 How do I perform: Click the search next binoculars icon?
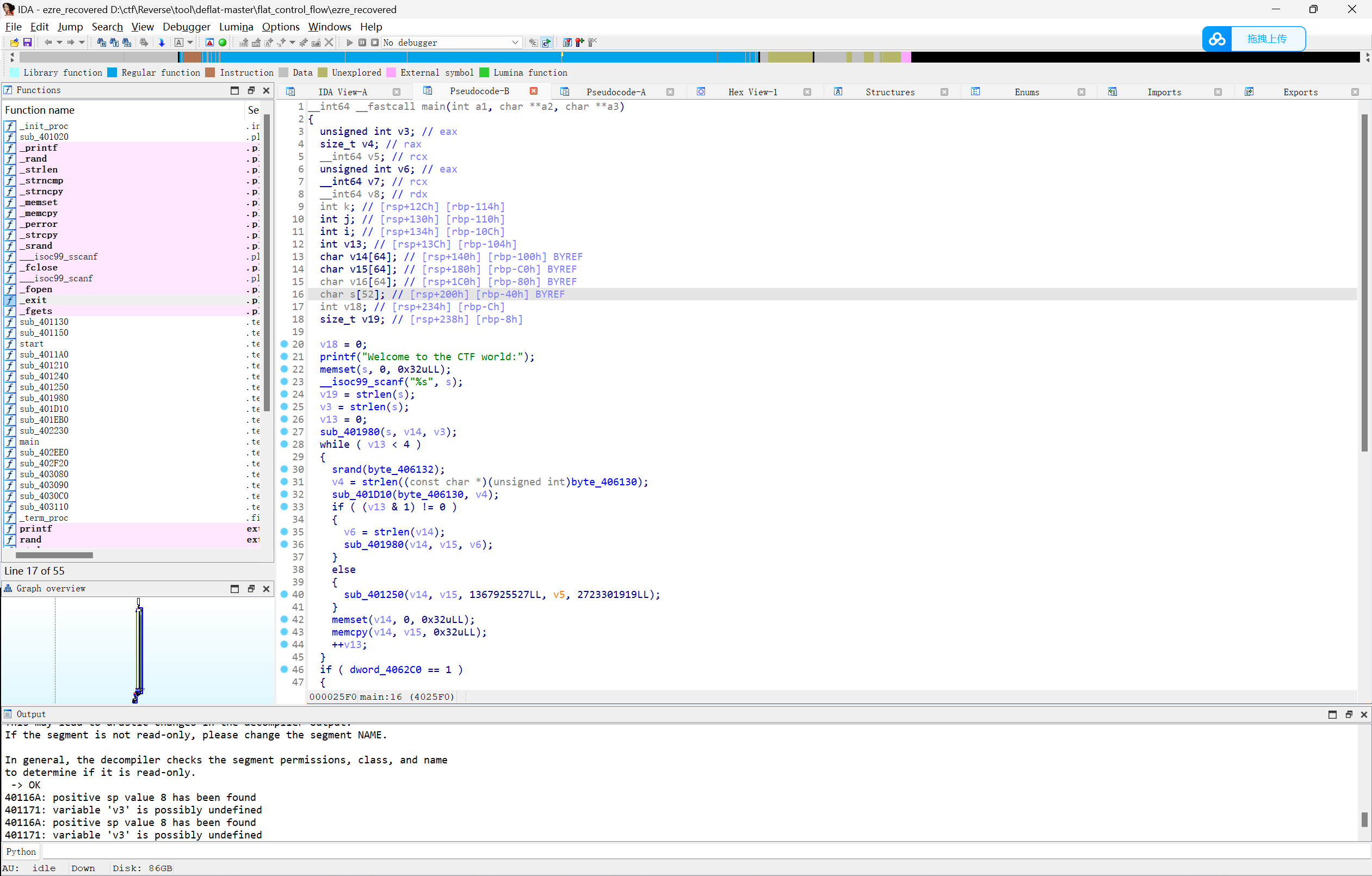144,43
